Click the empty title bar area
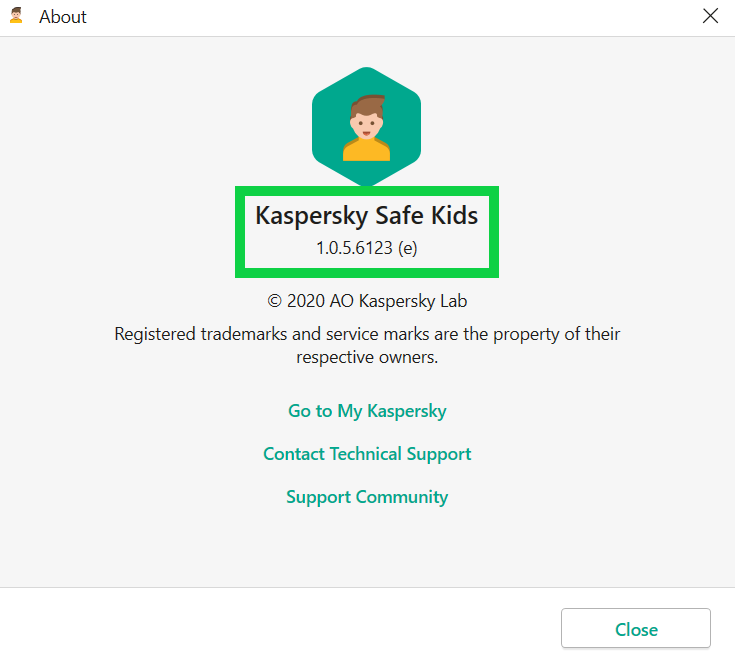The width and height of the screenshot is (735, 667). click(x=380, y=17)
